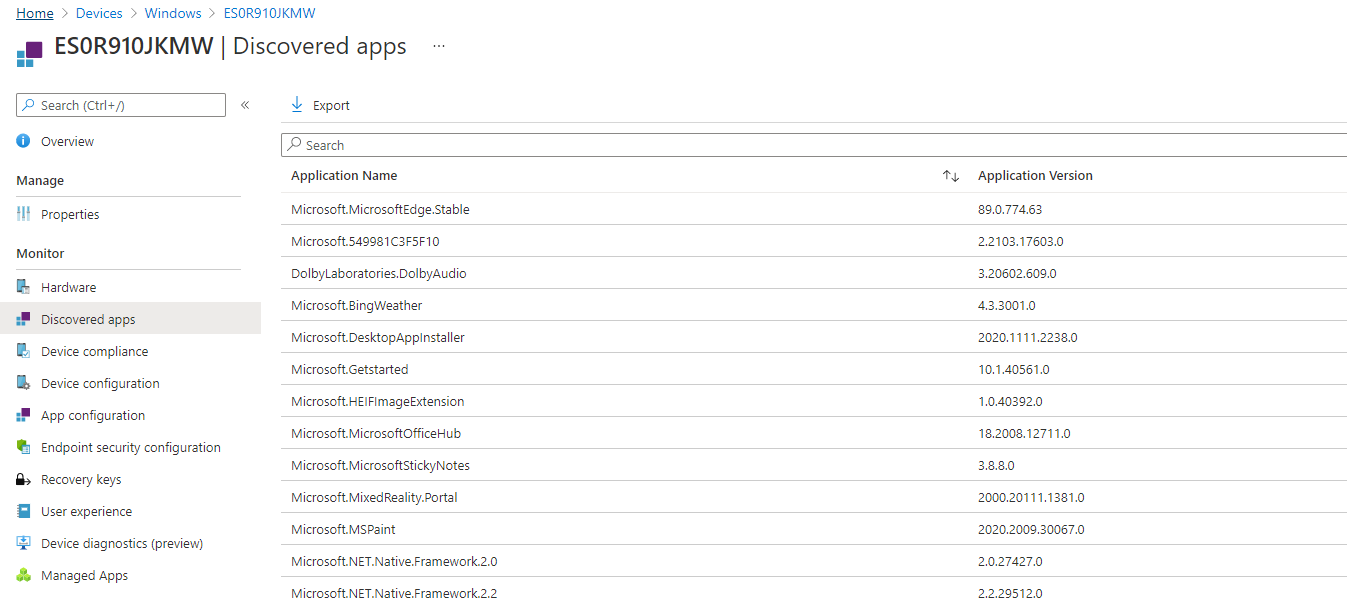The image size is (1347, 608).
Task: Select Microsoft.MicrosoftEdge.Stable row
Action: click(x=814, y=210)
